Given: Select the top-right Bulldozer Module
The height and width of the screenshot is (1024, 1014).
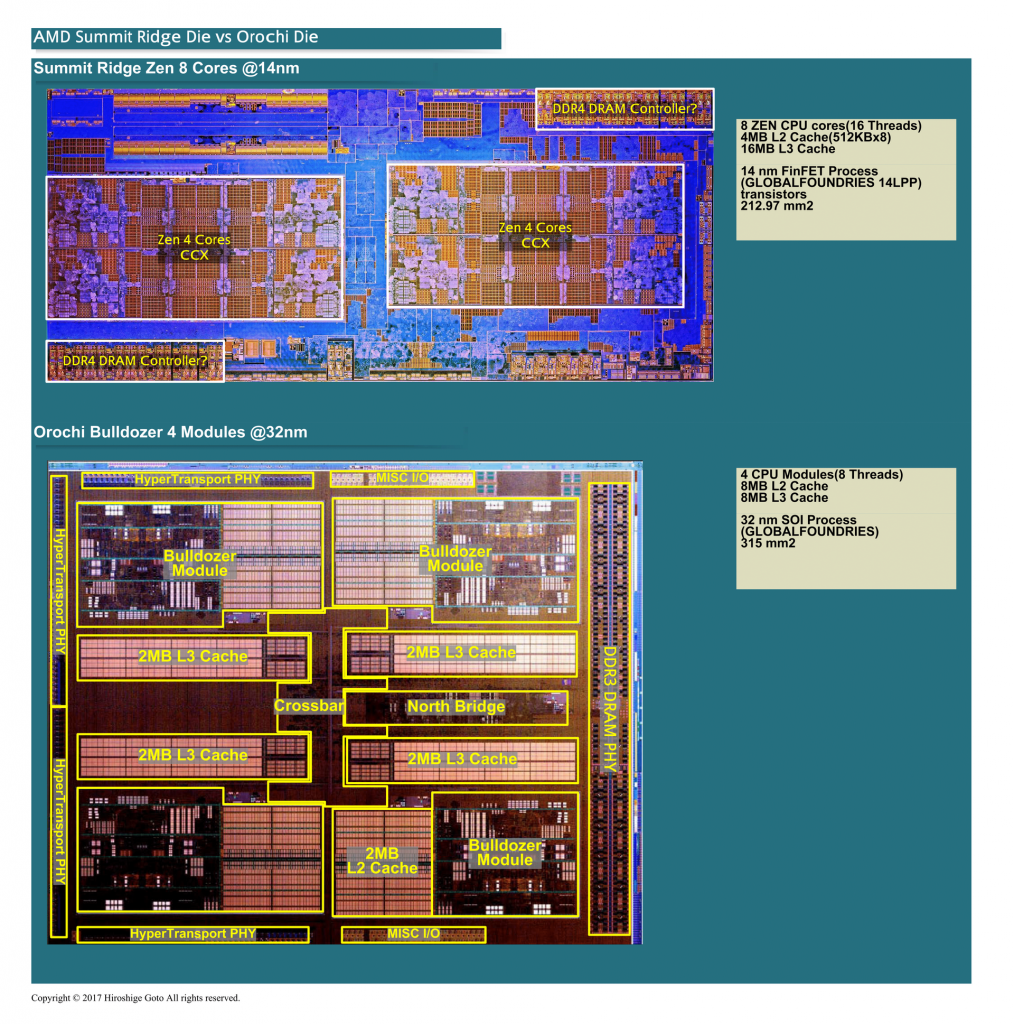Looking at the screenshot, I should (x=455, y=559).
